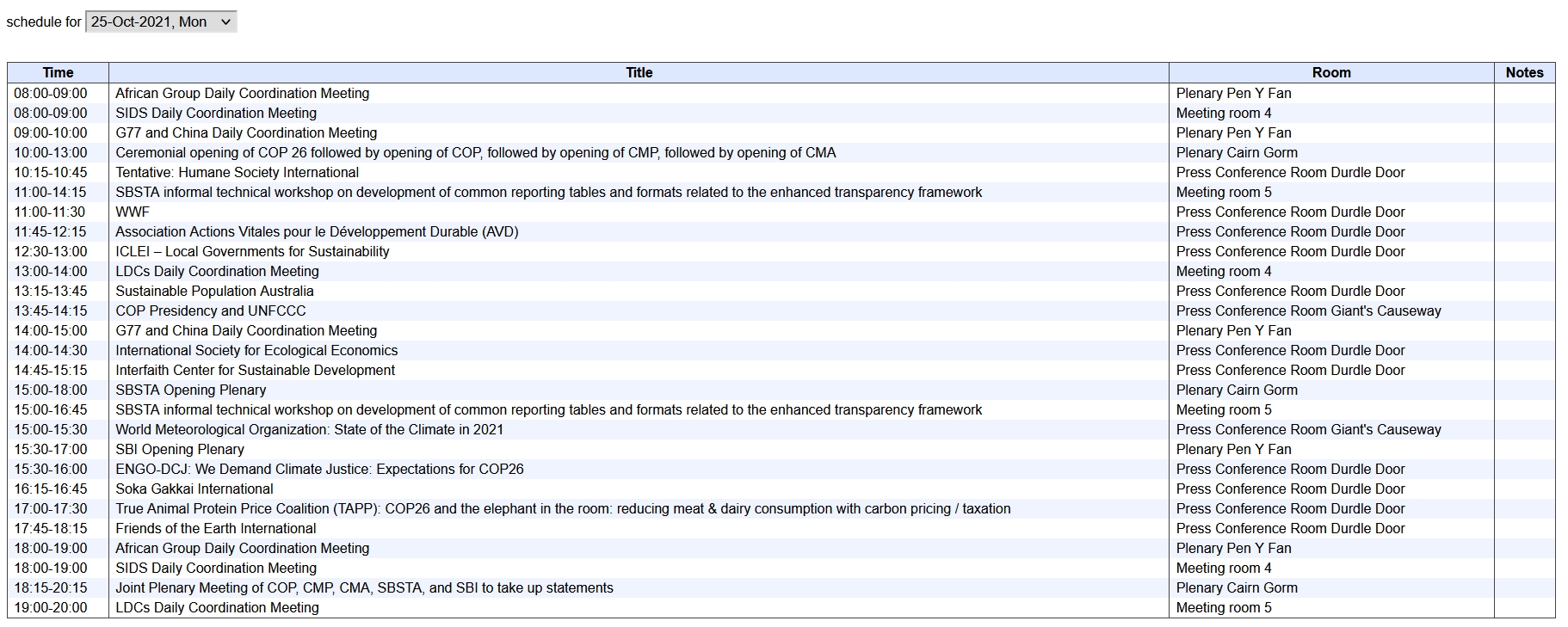Click G77 and China meeting at 09:00-10:00
The height and width of the screenshot is (627, 1568).
[x=246, y=132]
